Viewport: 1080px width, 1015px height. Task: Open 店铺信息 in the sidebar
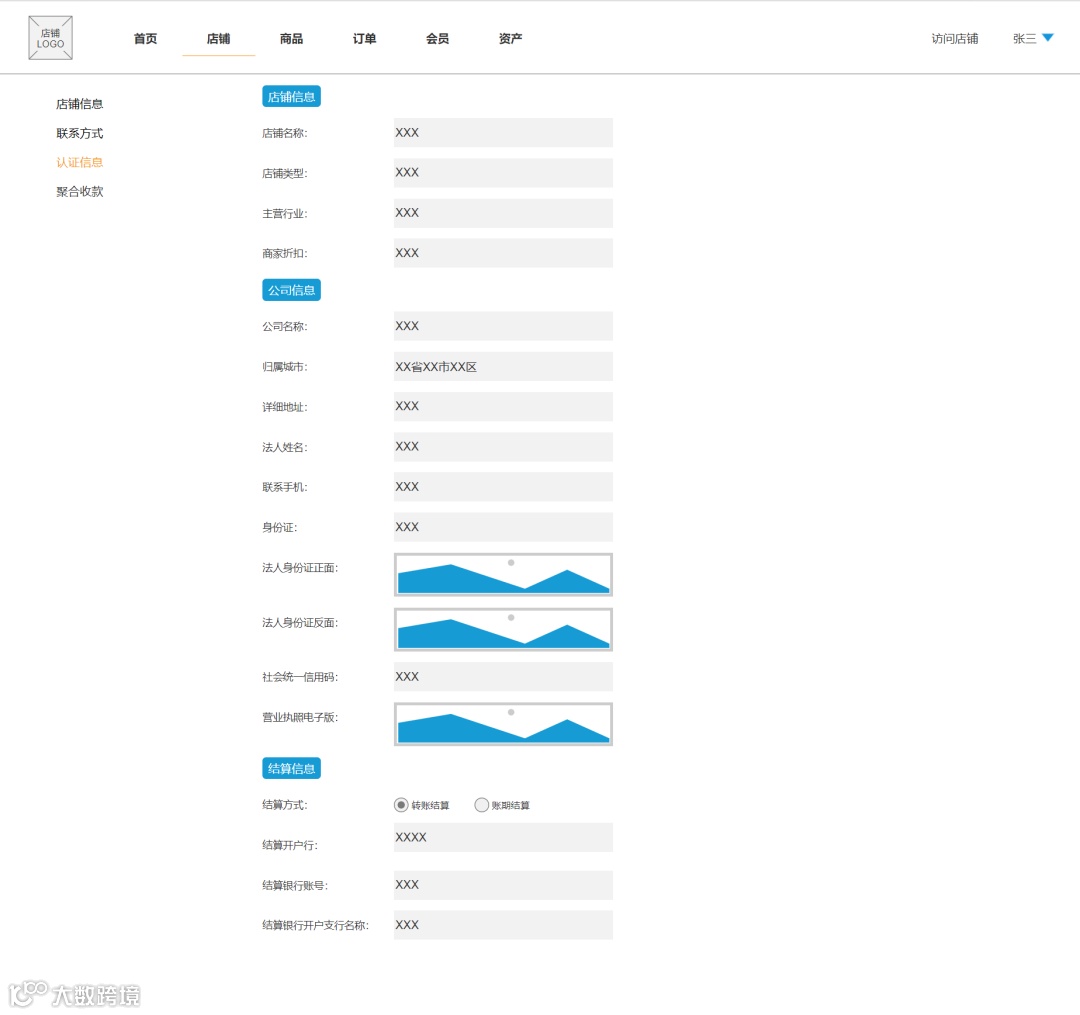click(80, 104)
